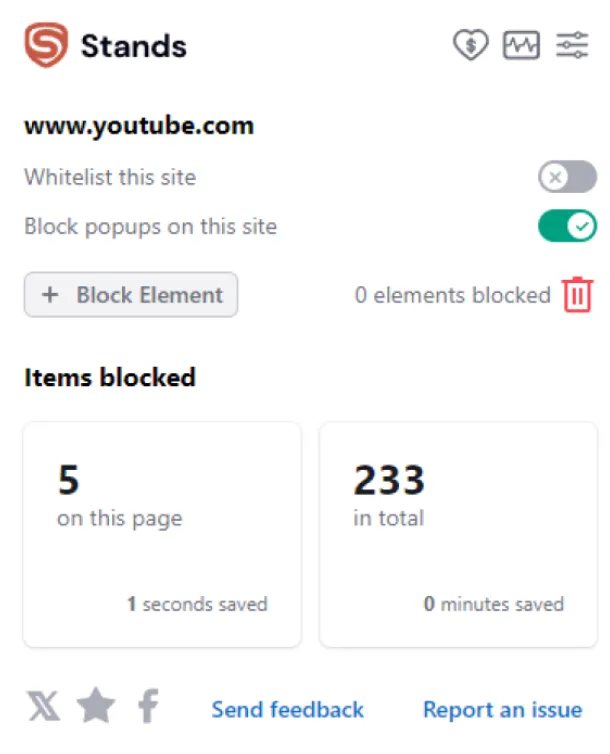Follow the Report an issue link
This screenshot has width=610, height=754.
point(502,710)
